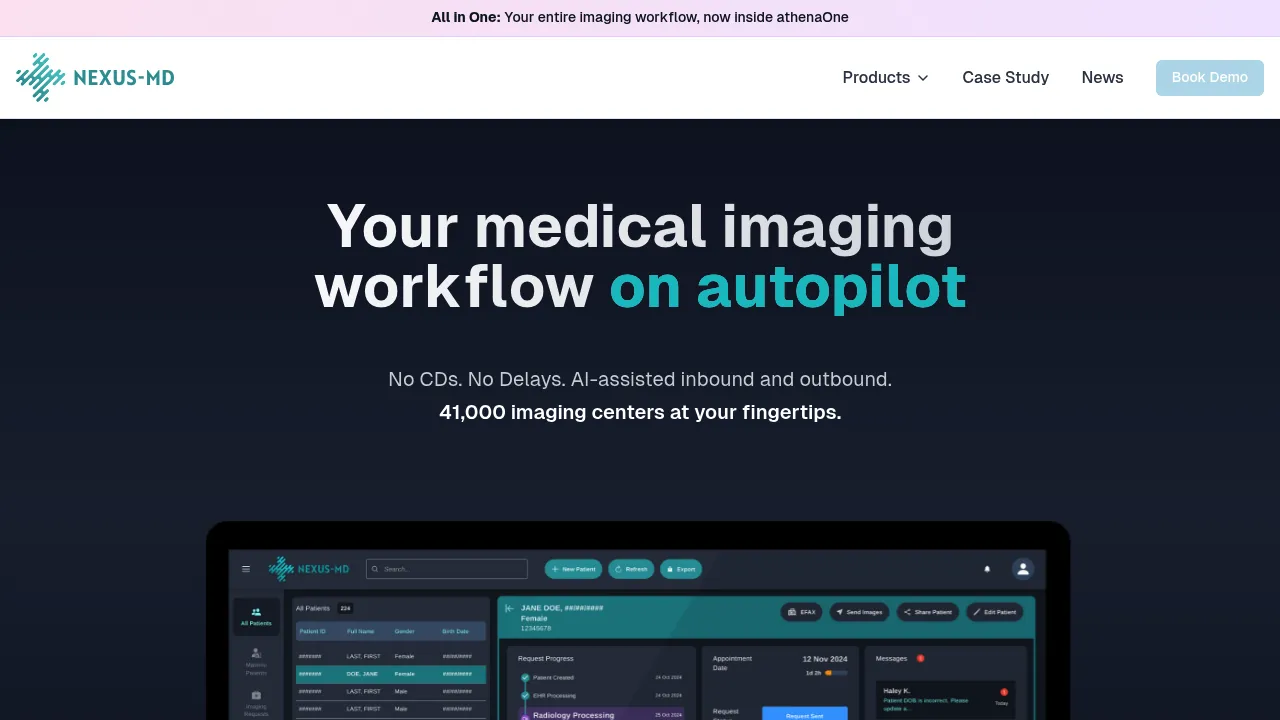1280x720 pixels.
Task: Click the Messages red notification badge
Action: [x=920, y=658]
